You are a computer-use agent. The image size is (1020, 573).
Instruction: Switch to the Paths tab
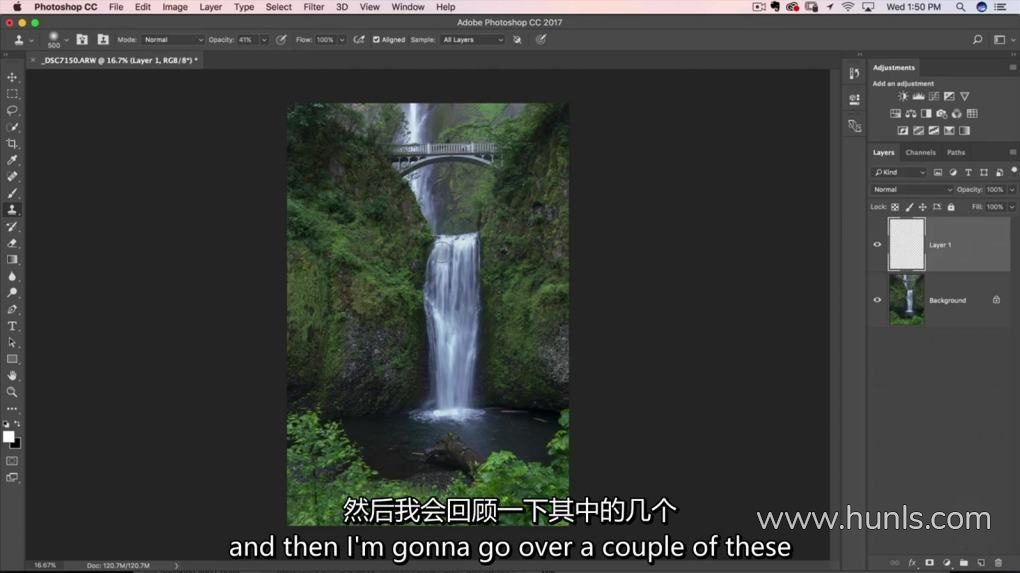956,153
